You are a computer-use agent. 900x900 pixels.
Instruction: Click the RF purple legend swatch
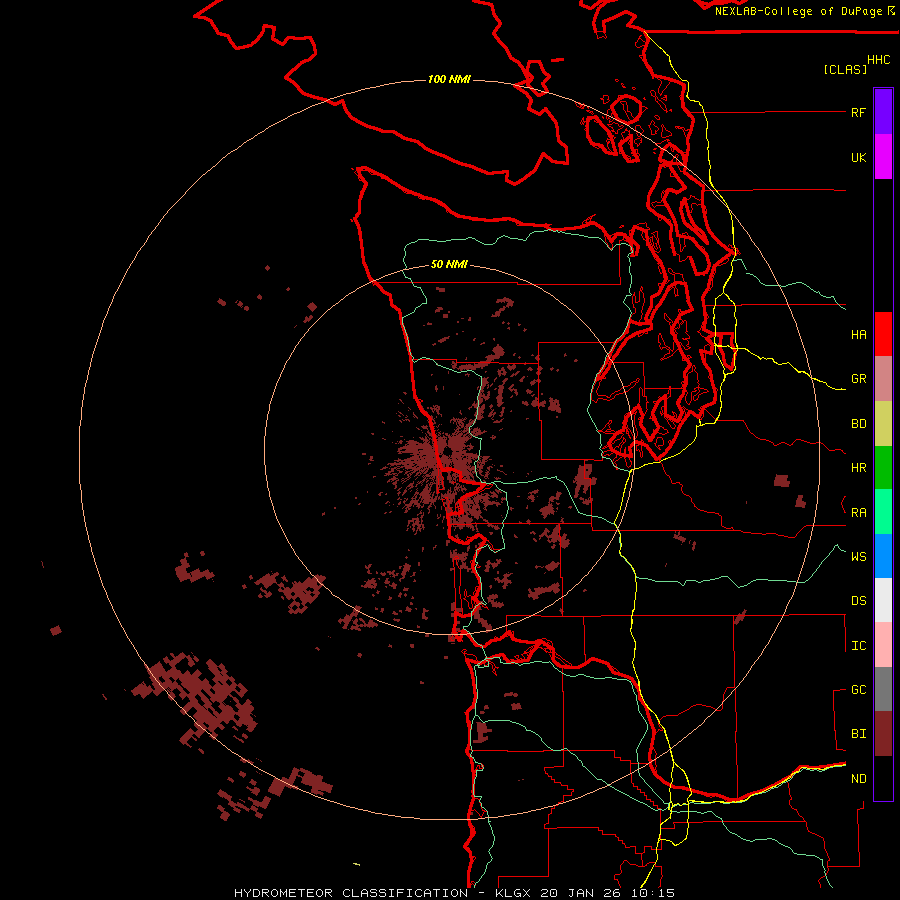click(x=883, y=112)
